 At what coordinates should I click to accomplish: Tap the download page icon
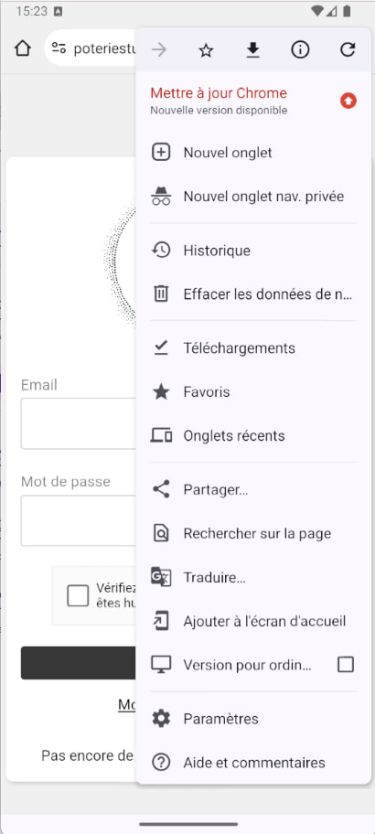click(253, 50)
